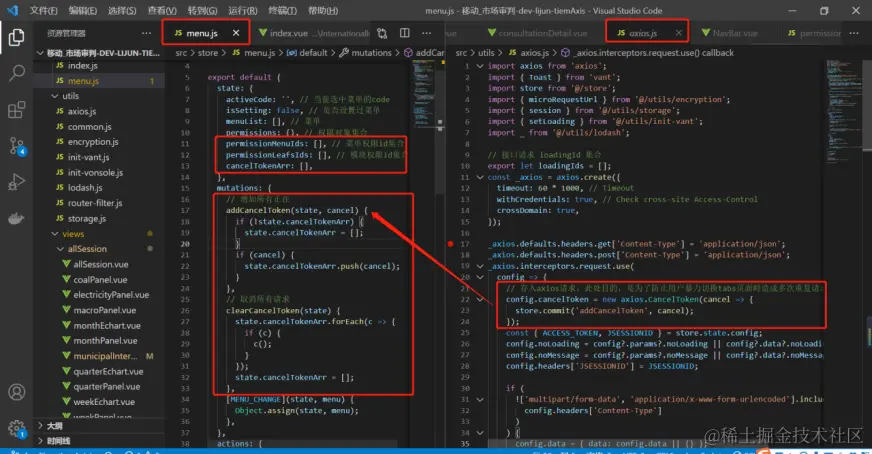Collapse the project root folder header
This screenshot has height=454, width=872.
[99, 53]
